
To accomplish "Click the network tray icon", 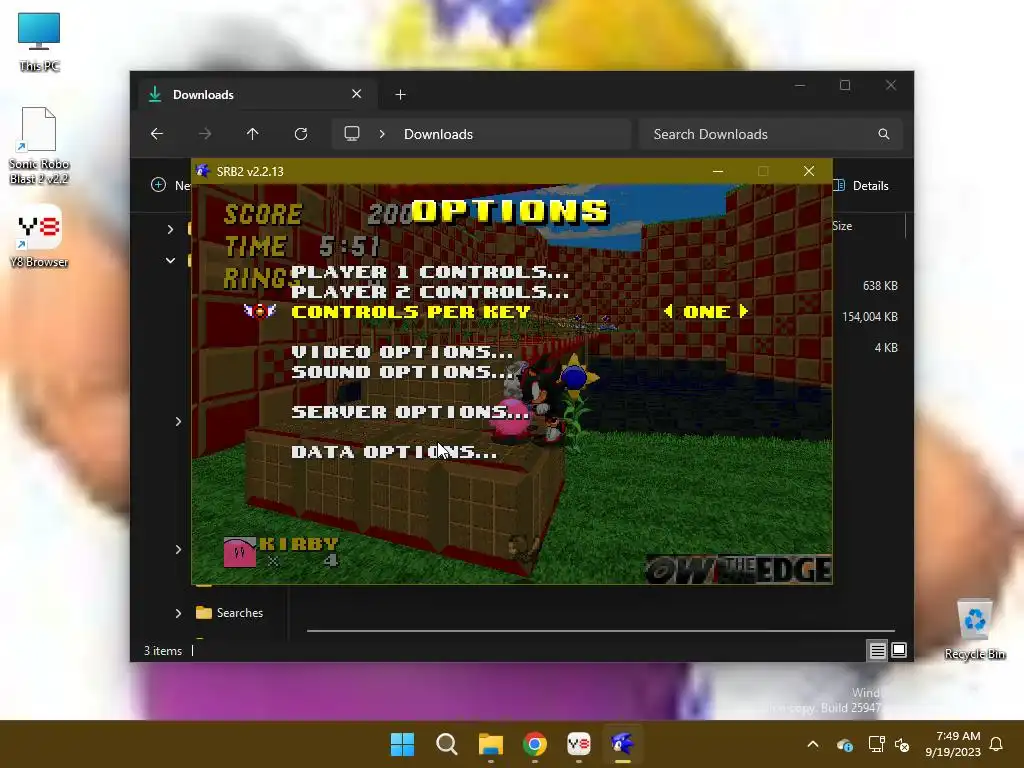I will pyautogui.click(x=876, y=744).
